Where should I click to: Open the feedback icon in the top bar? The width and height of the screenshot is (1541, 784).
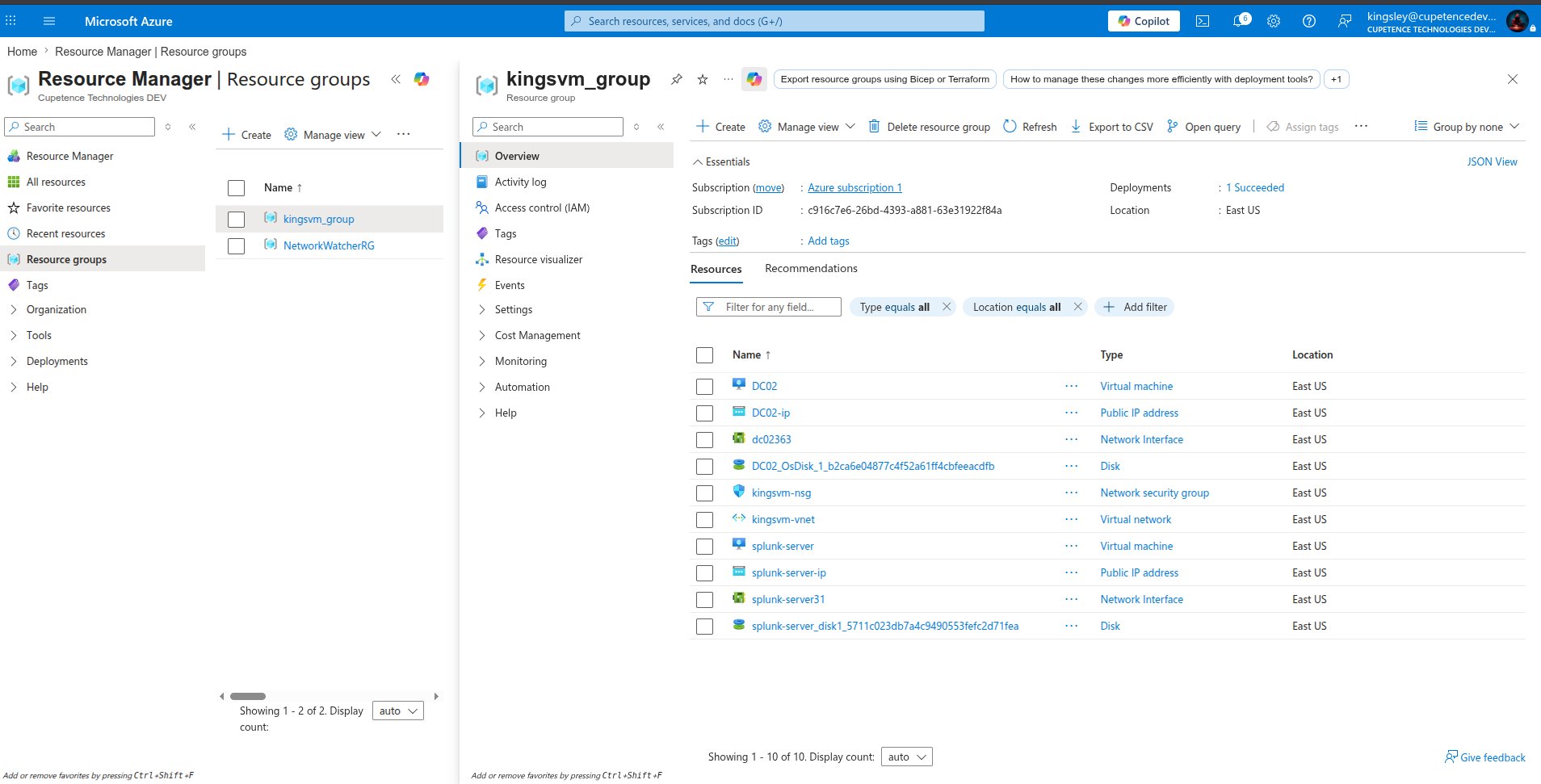tap(1345, 21)
